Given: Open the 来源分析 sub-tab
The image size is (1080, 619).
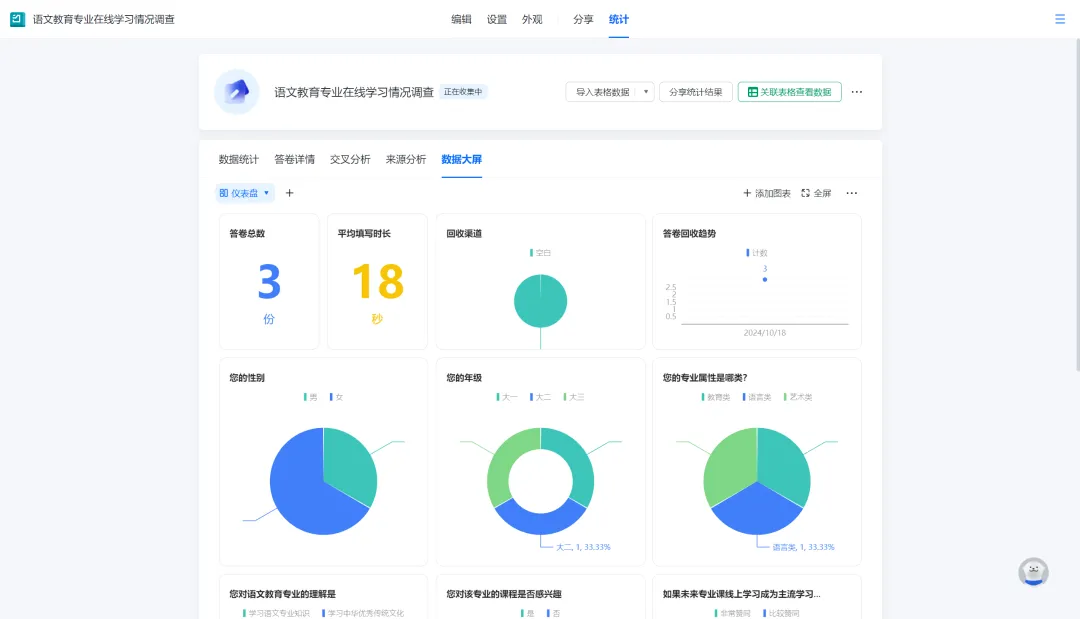Looking at the screenshot, I should [x=406, y=159].
